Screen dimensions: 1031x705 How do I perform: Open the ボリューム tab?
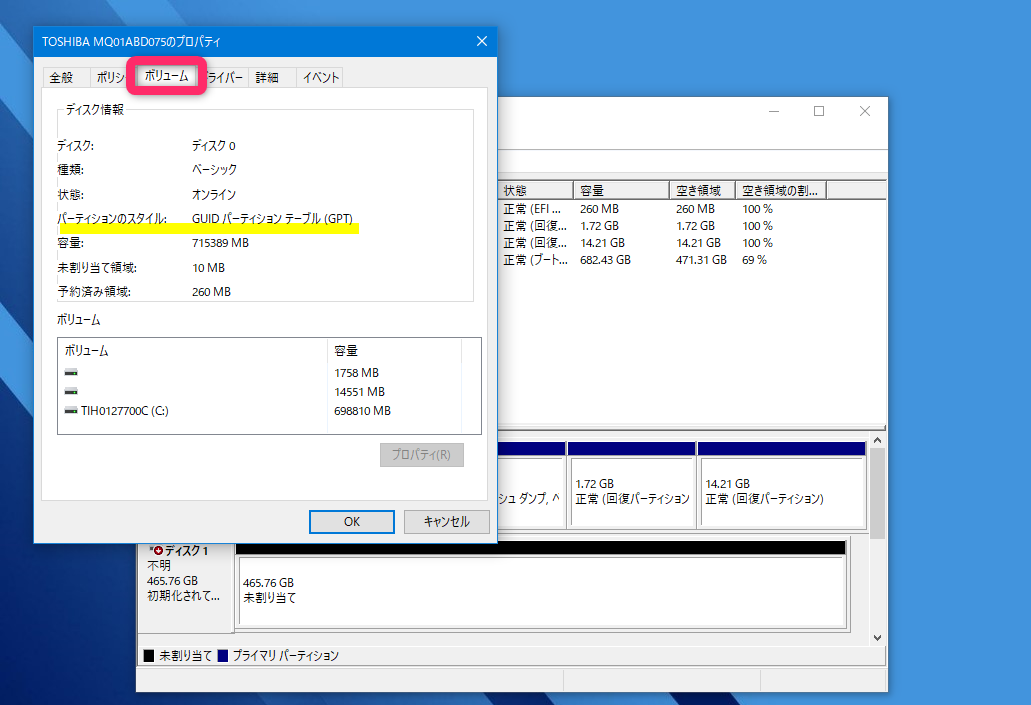166,76
